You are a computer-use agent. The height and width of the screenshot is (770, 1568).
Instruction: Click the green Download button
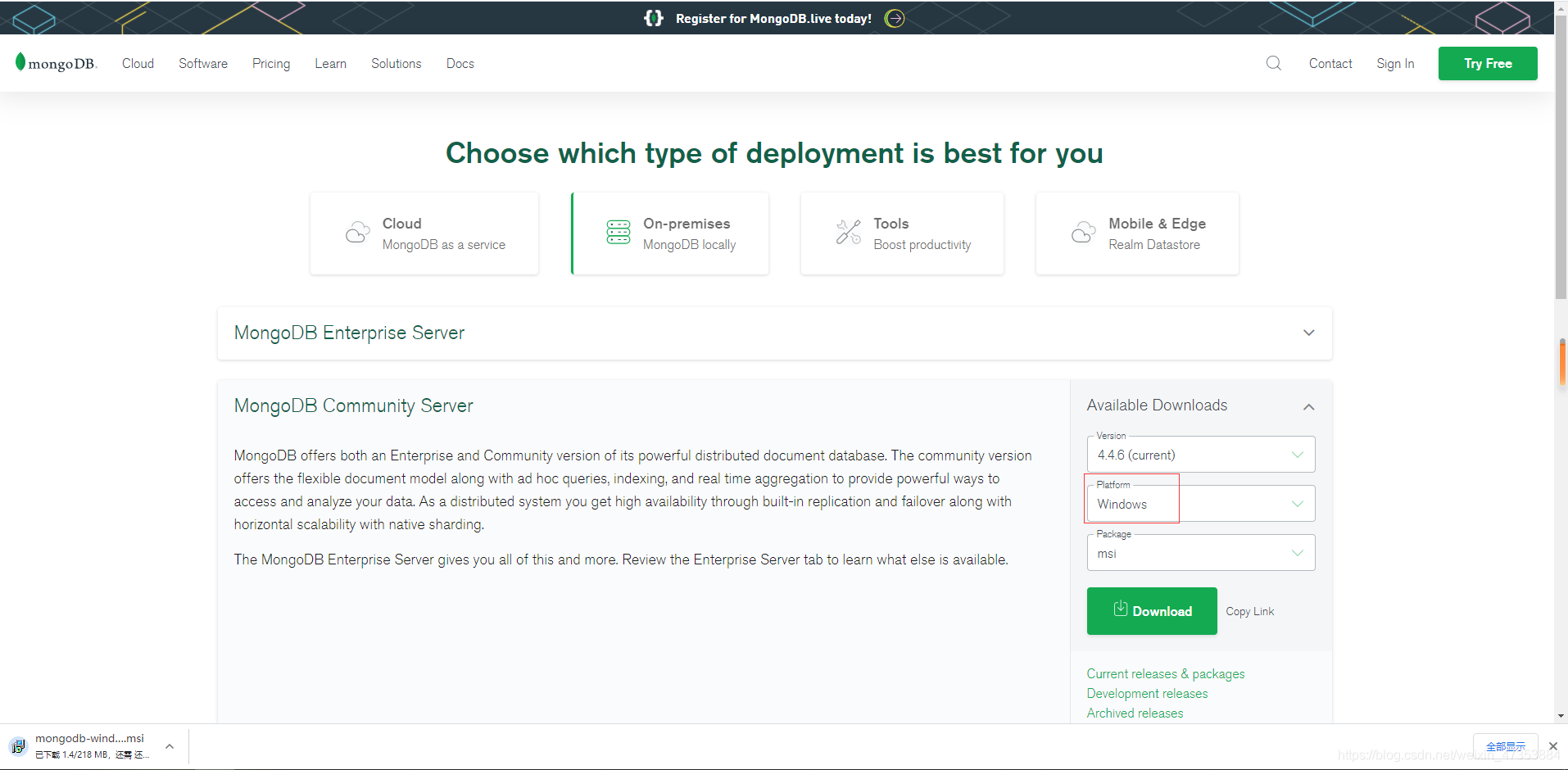click(x=1152, y=611)
